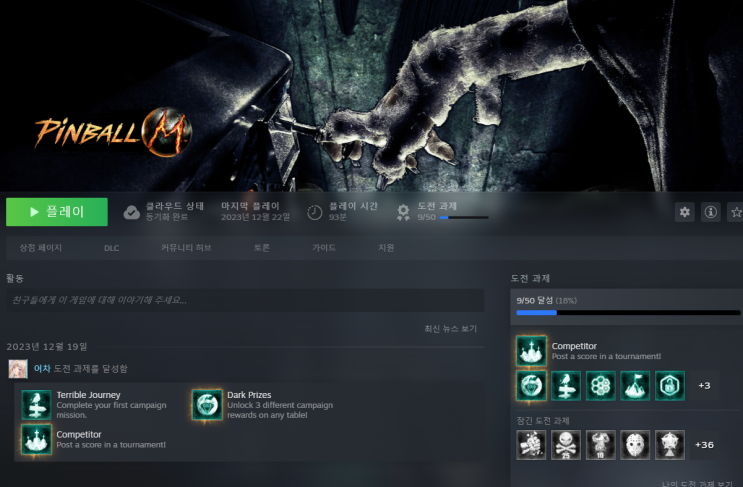The image size is (743, 487).
Task: Click the revolver cylinder unlocked achievement icon
Action: click(600, 386)
